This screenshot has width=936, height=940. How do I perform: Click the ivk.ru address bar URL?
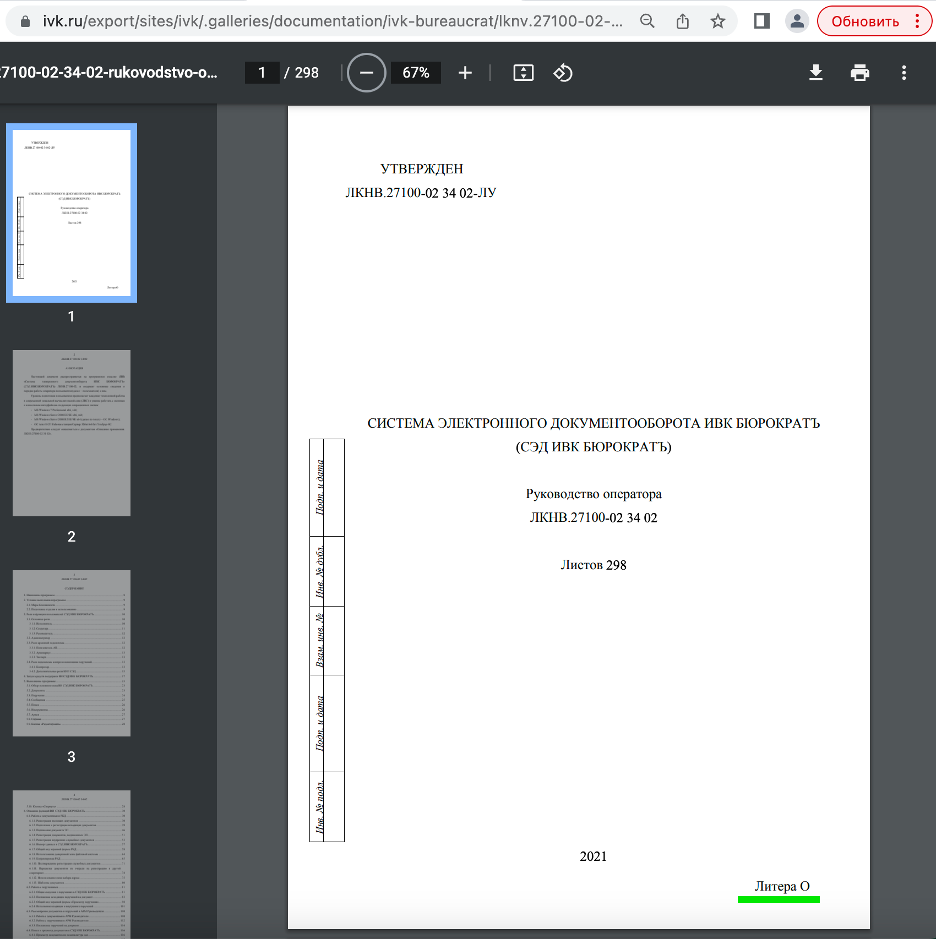(320, 20)
